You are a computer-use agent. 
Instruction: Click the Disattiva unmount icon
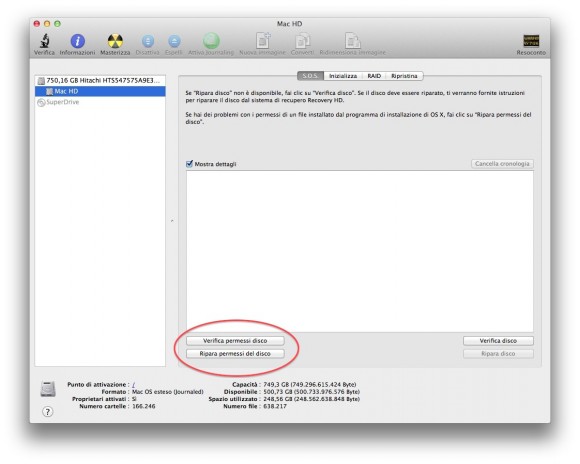tap(148, 41)
